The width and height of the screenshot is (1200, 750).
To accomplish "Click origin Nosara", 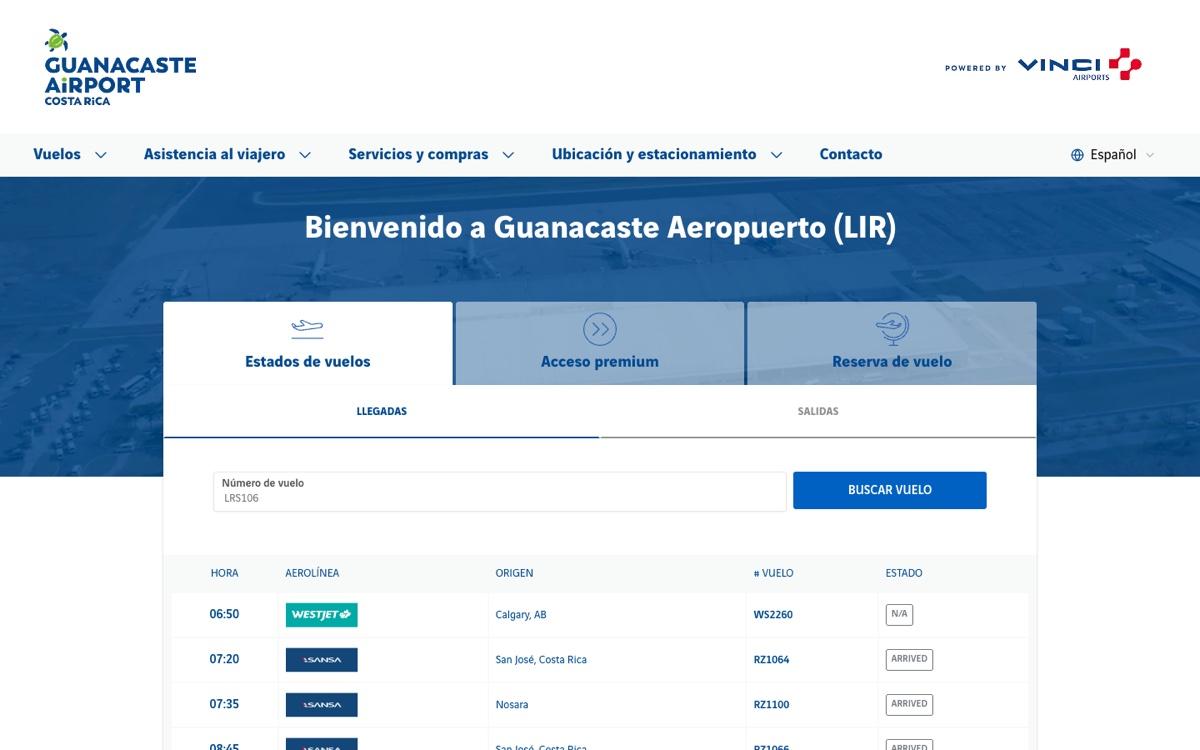I will click(512, 705).
